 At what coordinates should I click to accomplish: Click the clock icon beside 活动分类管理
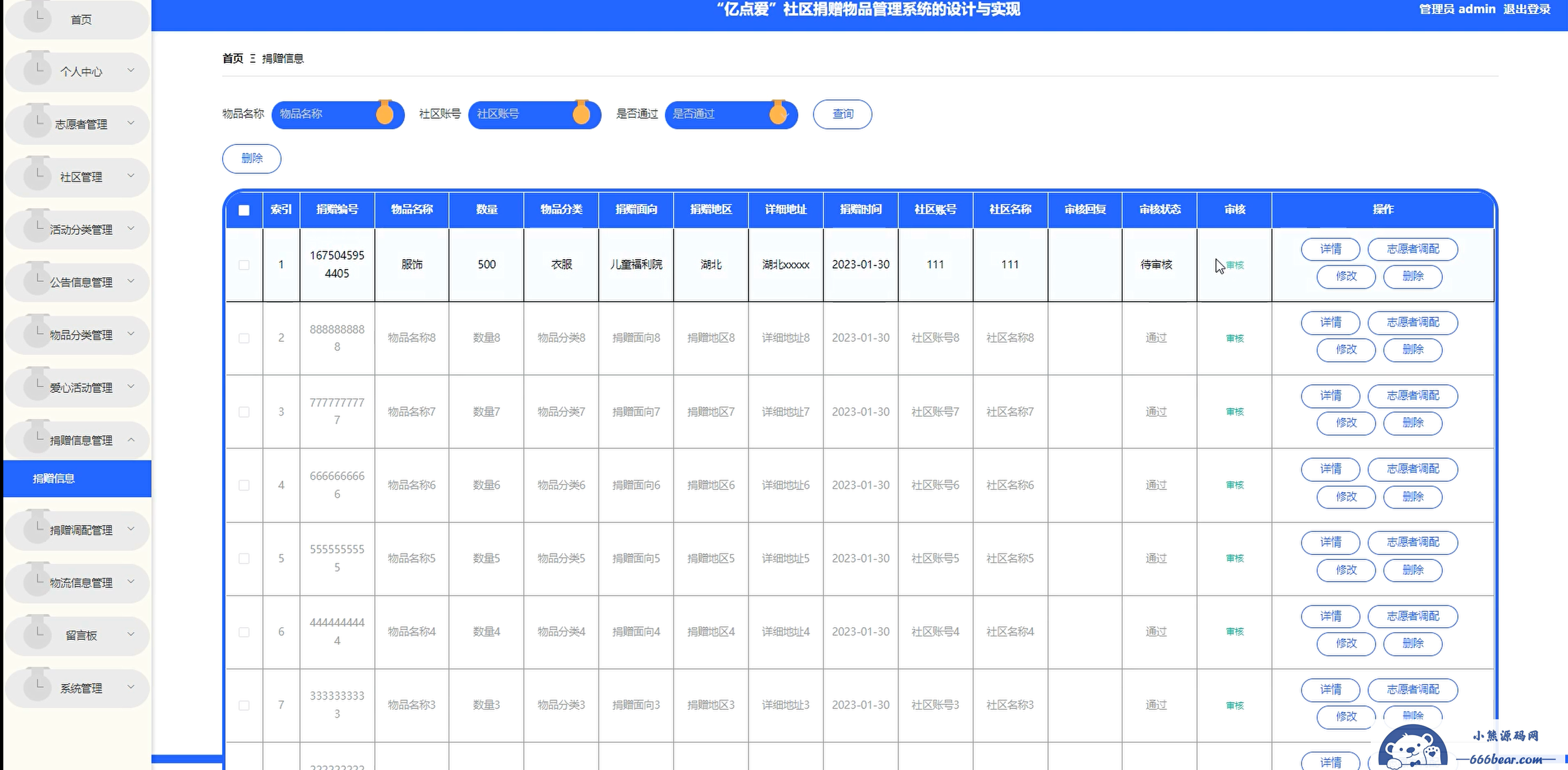point(37,227)
